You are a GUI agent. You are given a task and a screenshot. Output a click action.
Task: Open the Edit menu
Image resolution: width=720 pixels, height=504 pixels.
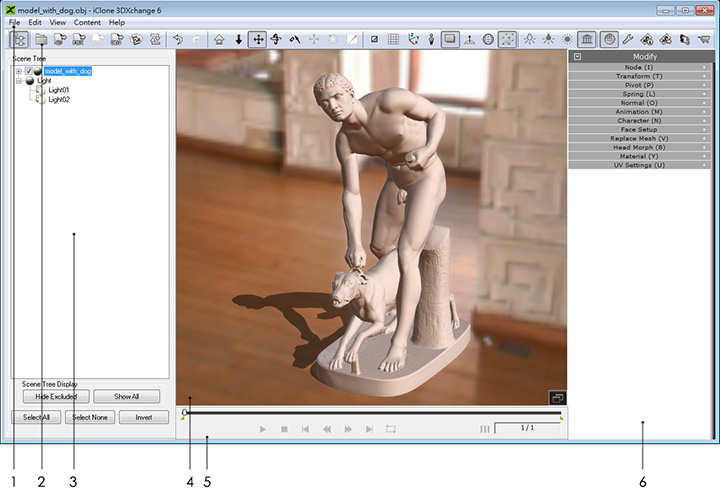coord(35,22)
